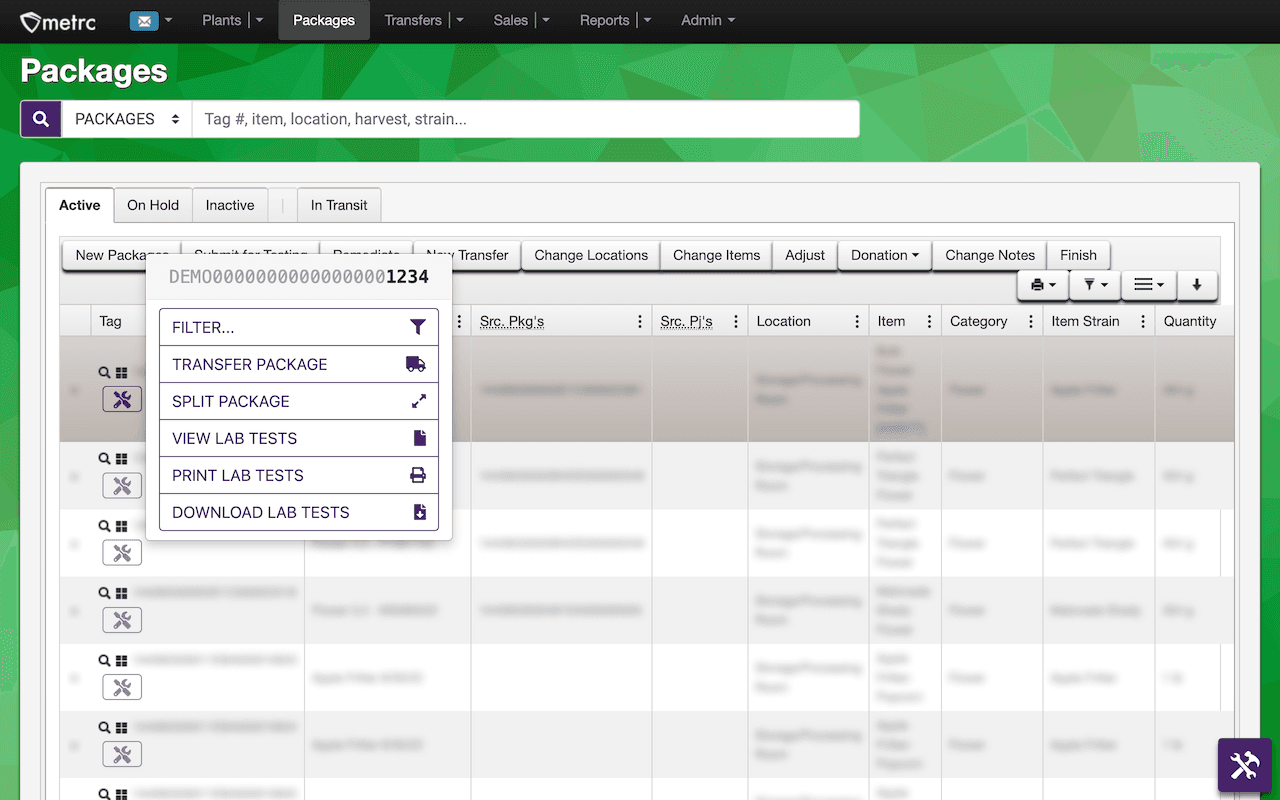Choose Filter... with the funnel icon in popup
The height and width of the screenshot is (800, 1280).
[x=299, y=327]
